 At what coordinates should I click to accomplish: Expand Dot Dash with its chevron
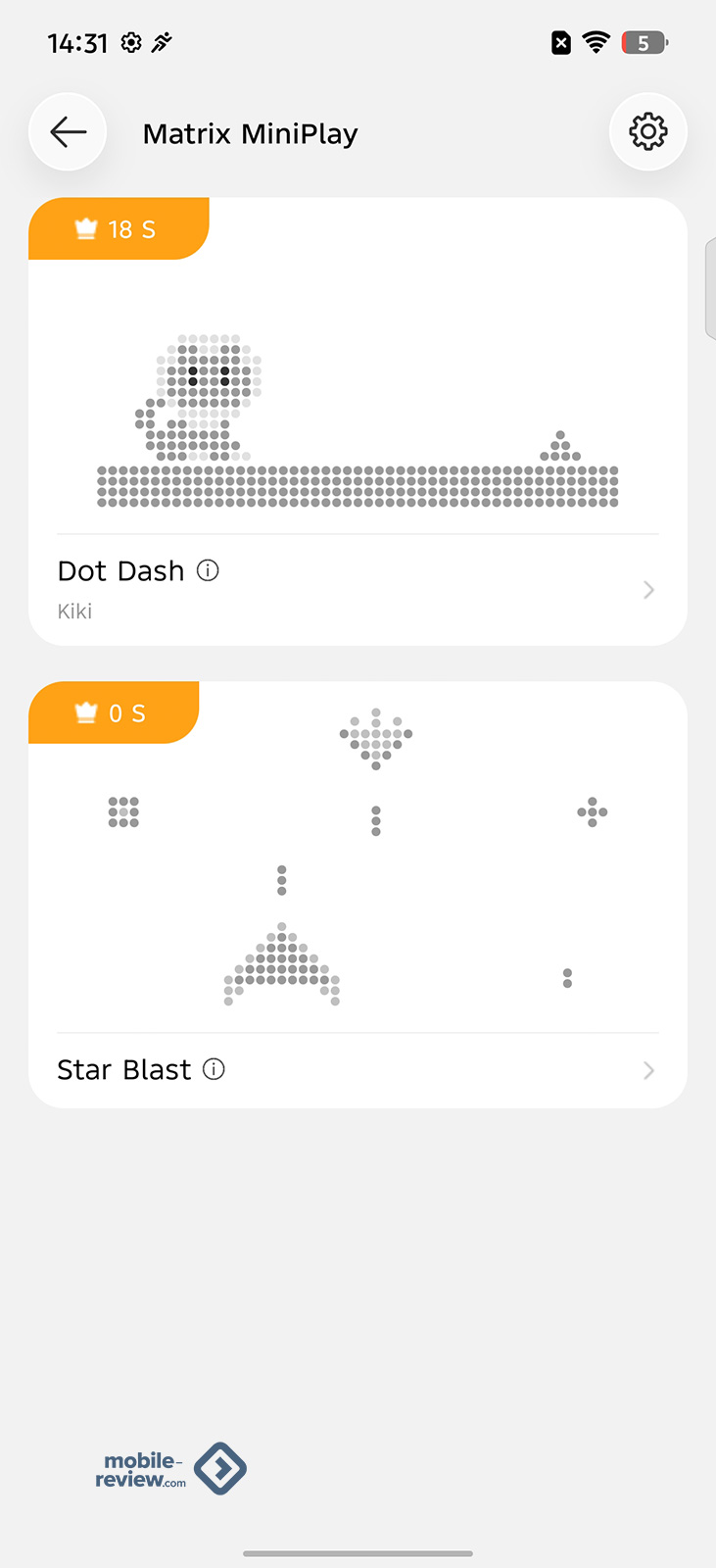[648, 589]
